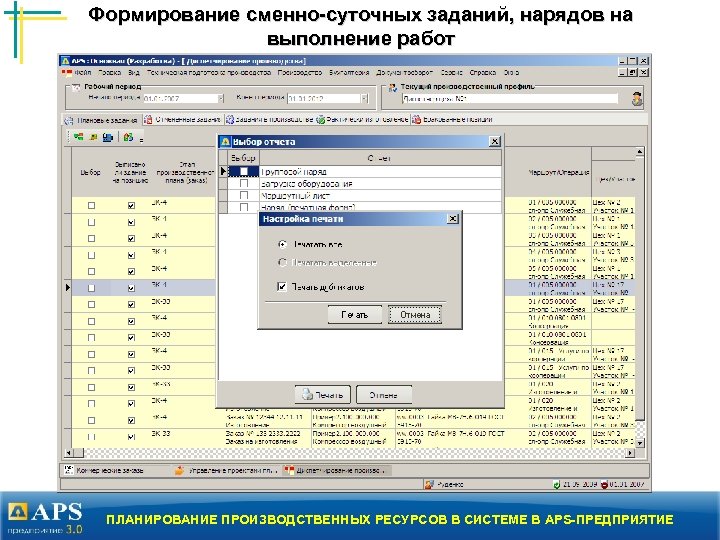
Task: Open the Справка menu
Action: (x=483, y=73)
